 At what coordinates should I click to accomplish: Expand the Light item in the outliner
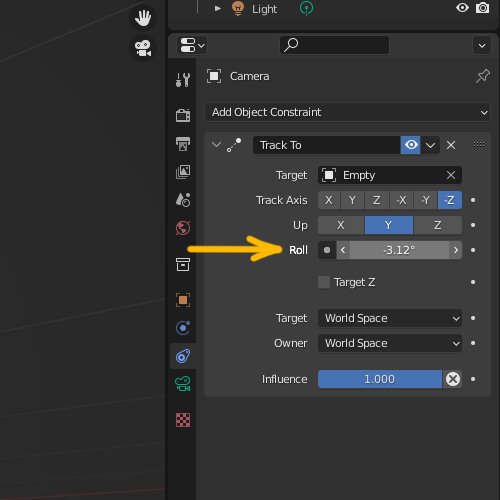(x=218, y=8)
